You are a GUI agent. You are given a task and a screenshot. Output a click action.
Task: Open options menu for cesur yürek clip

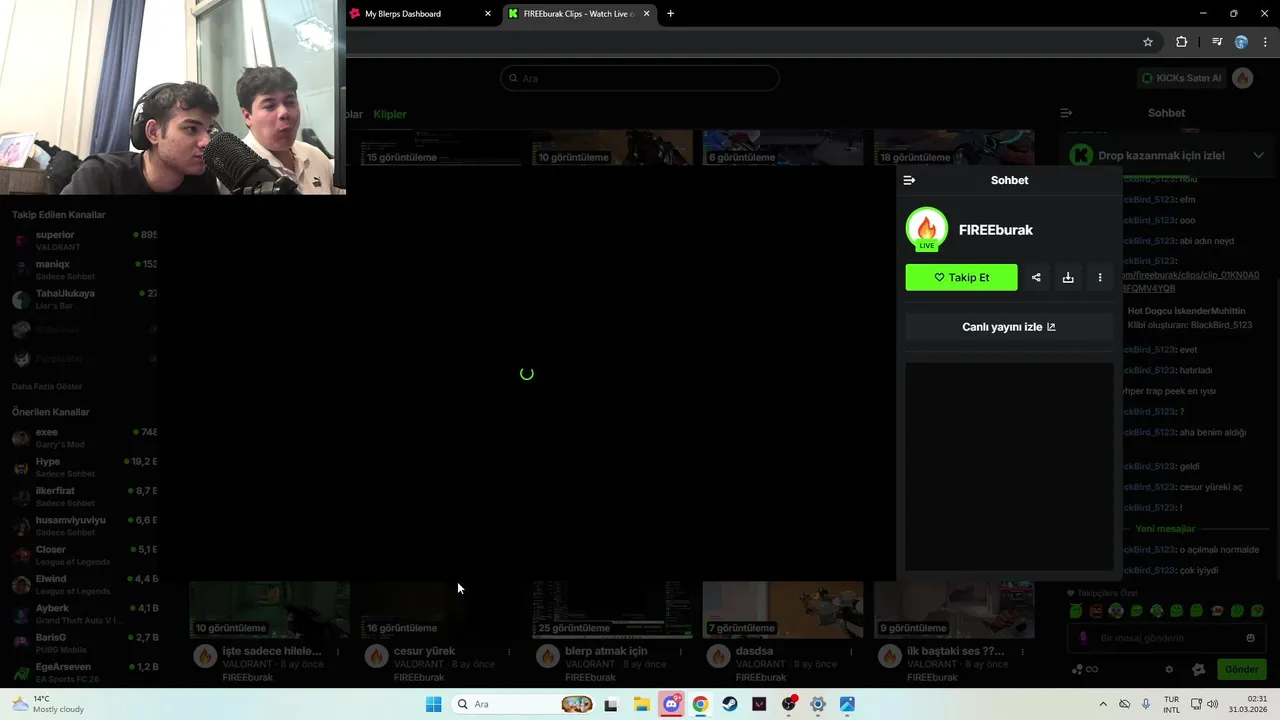coord(509,652)
